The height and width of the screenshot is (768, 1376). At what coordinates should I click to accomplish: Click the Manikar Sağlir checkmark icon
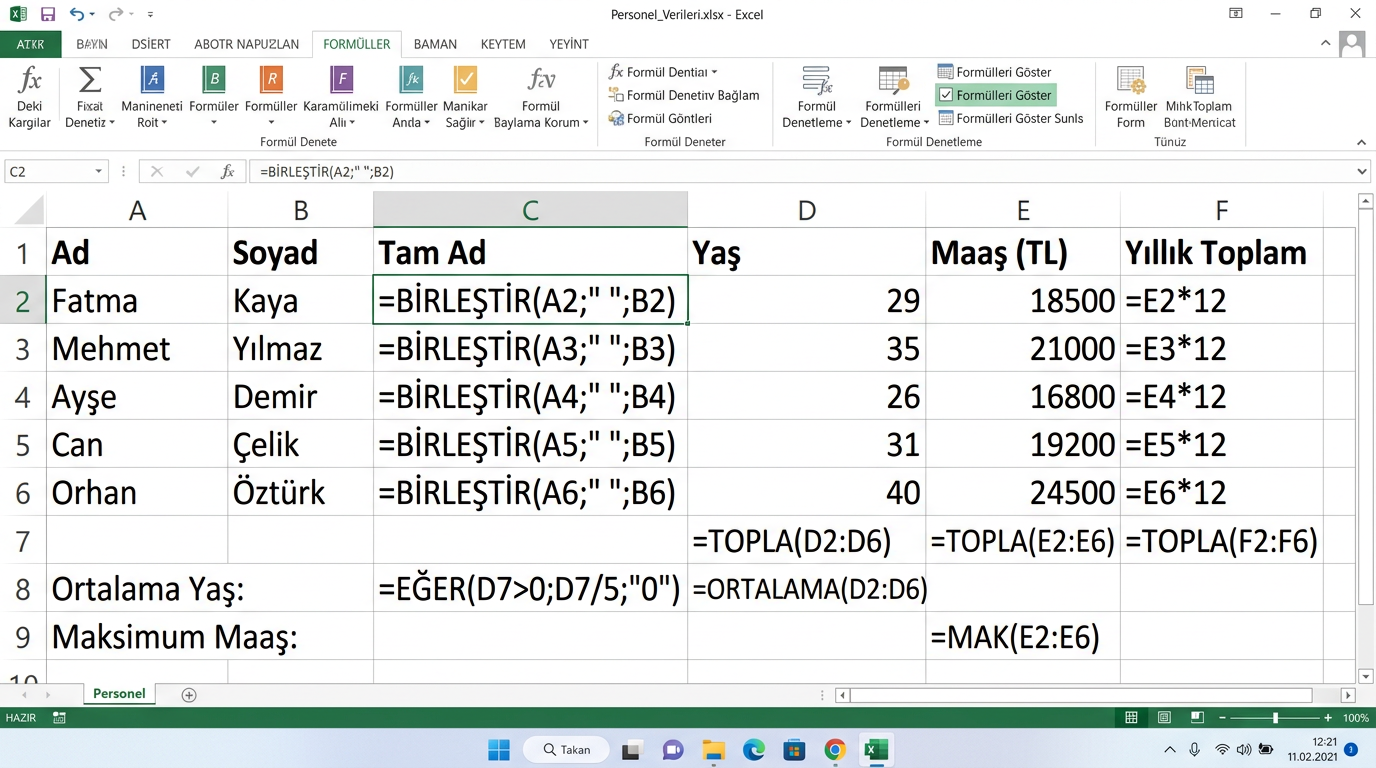pos(465,80)
